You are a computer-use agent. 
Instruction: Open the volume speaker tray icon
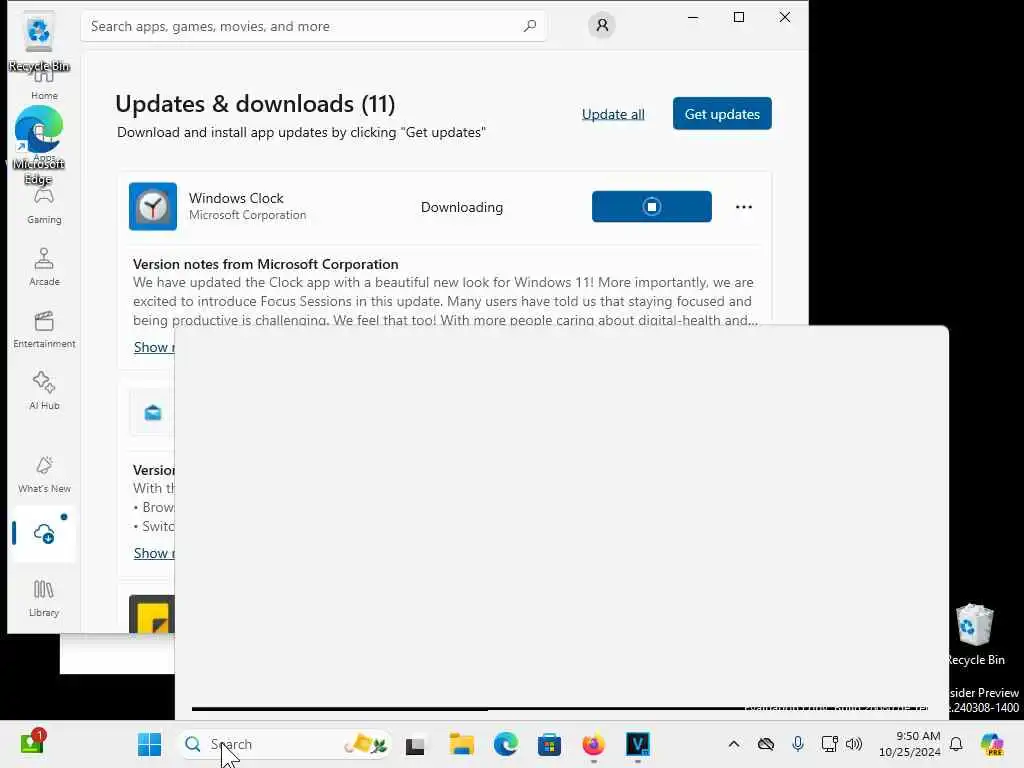click(854, 744)
